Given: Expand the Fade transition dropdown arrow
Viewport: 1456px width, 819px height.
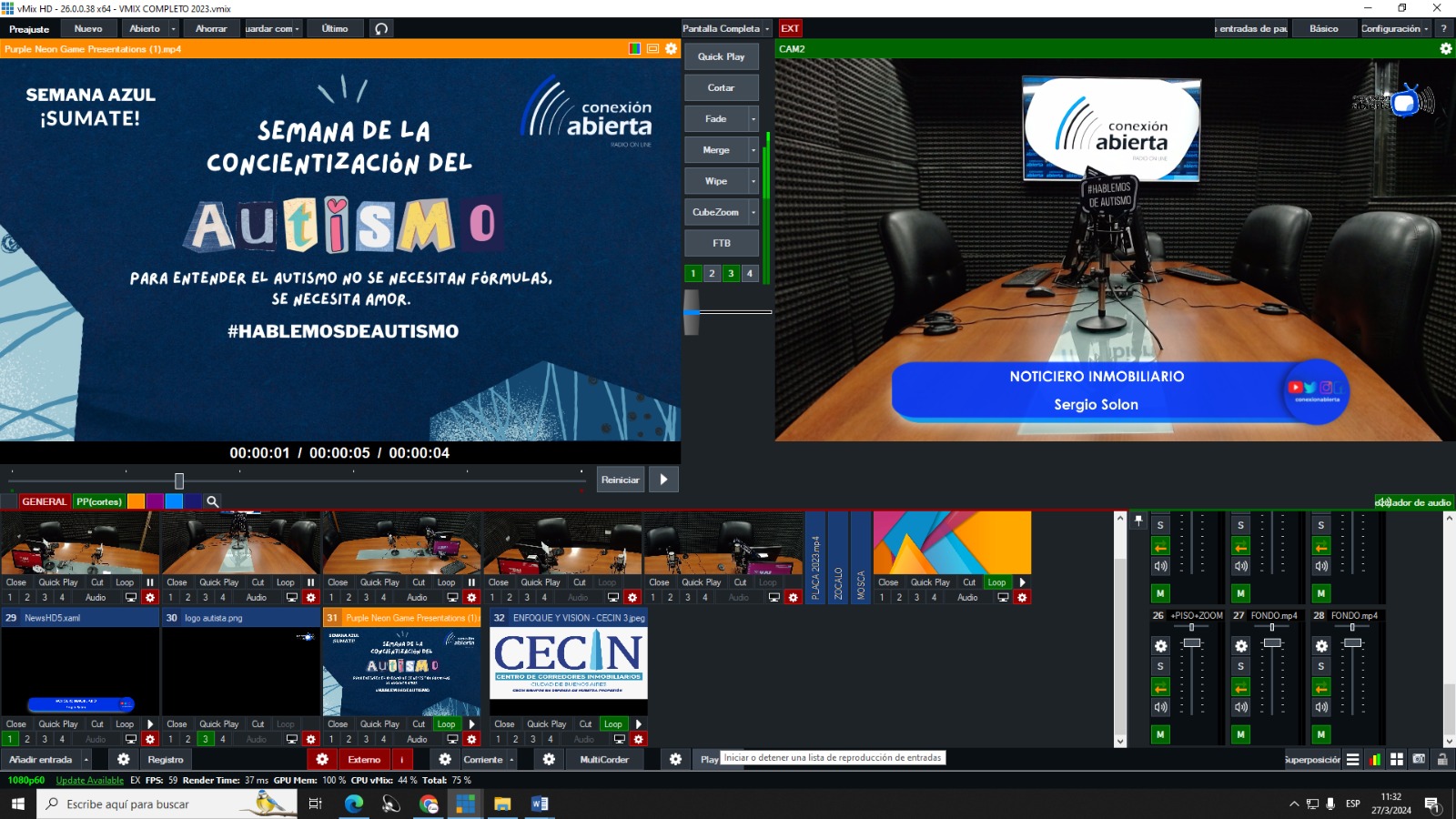Looking at the screenshot, I should [753, 119].
